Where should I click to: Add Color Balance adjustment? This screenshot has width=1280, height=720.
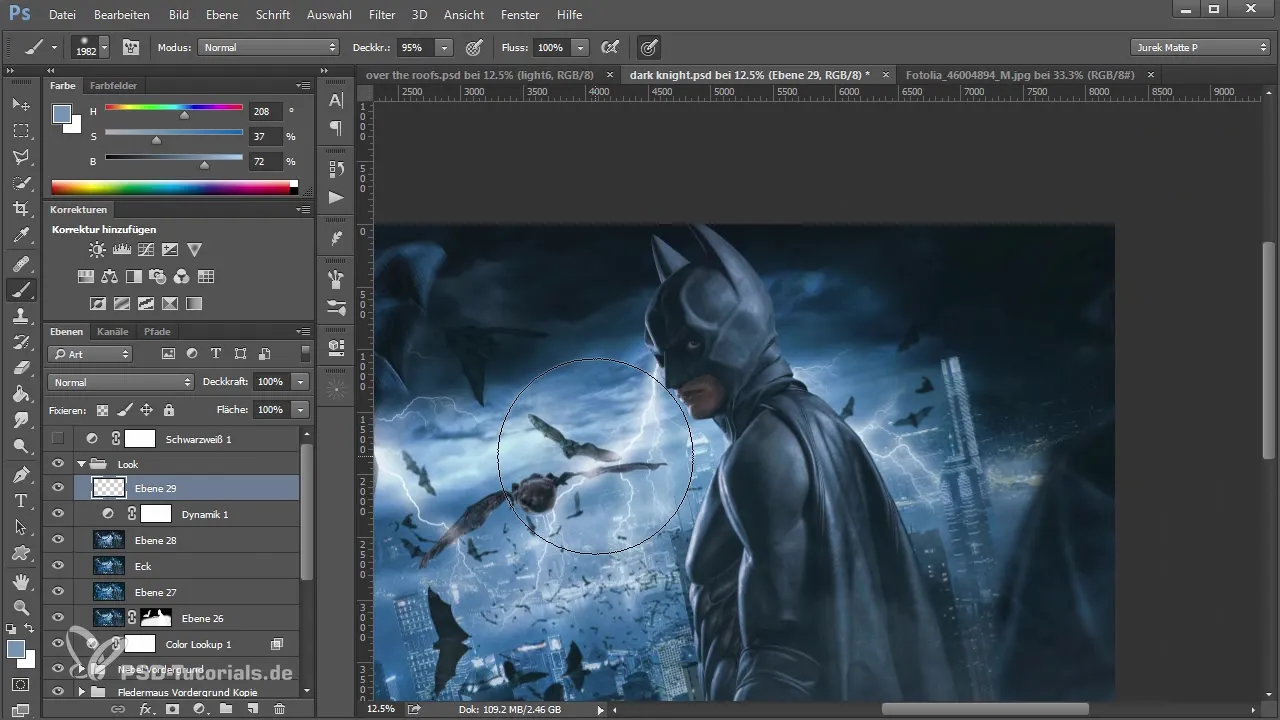pyautogui.click(x=110, y=277)
